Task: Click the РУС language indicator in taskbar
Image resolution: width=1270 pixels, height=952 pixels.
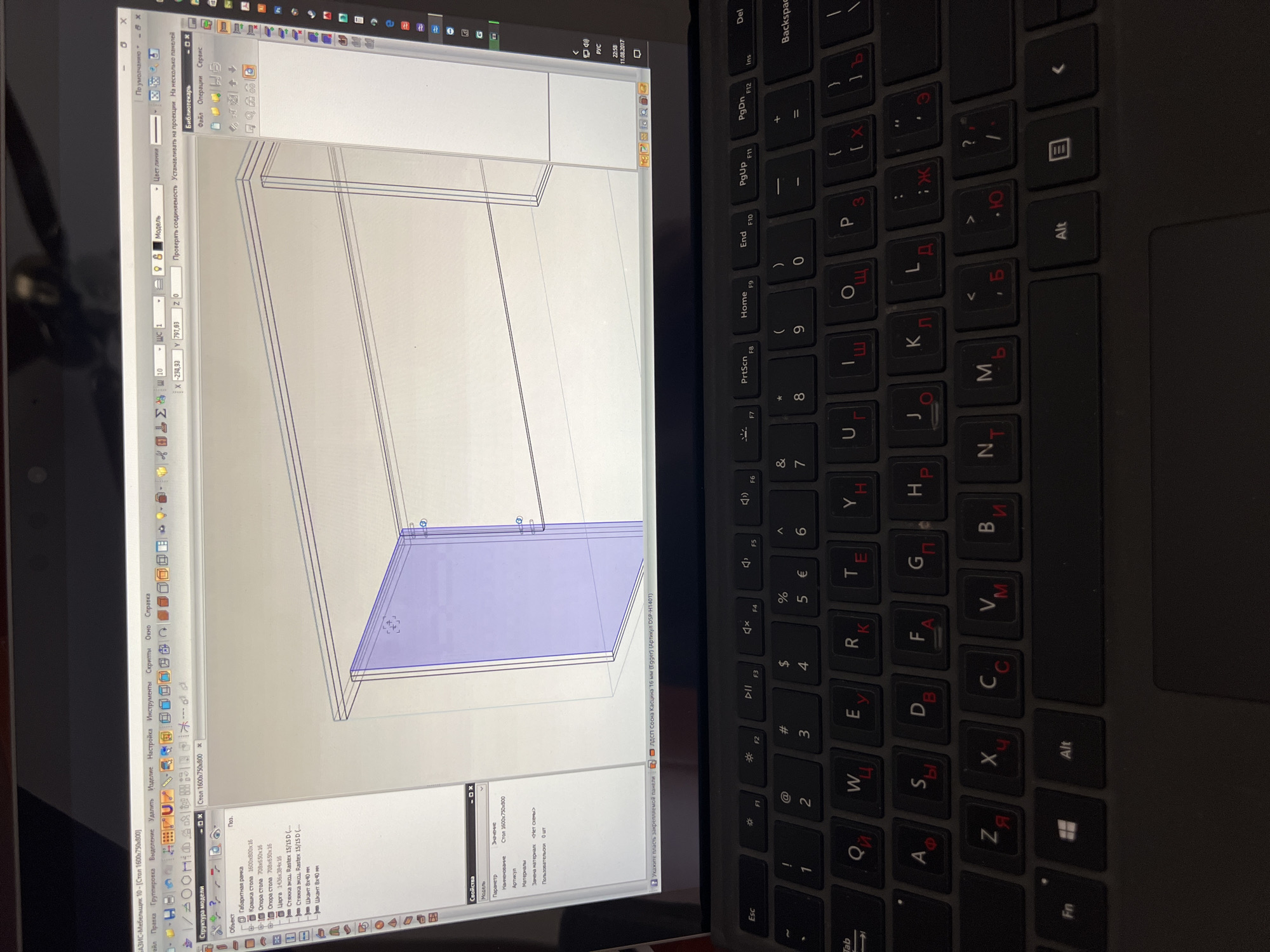Action: (598, 48)
